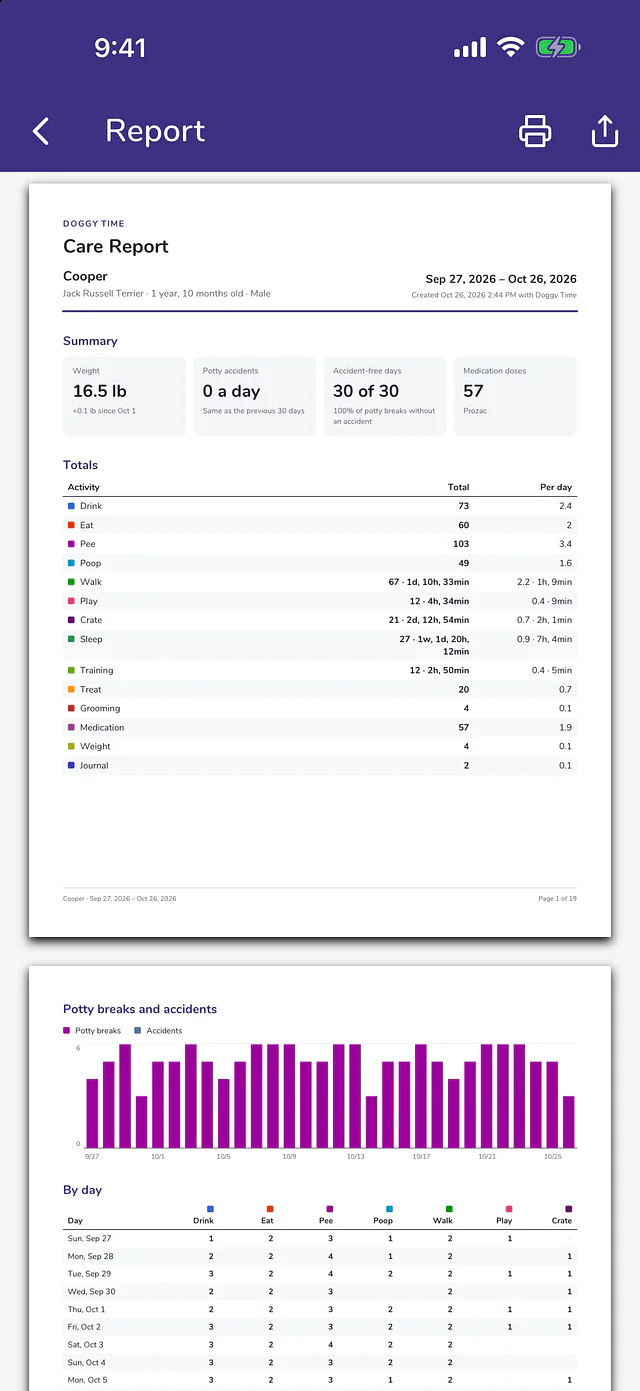Screen dimensions: 640x1391
Task: Click the Walk total 67 · 1d, 10h, 33min
Action: [x=429, y=582]
